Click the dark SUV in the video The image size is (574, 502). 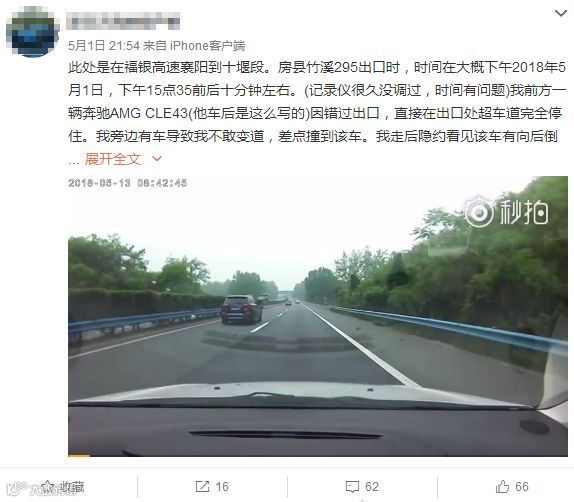(241, 309)
